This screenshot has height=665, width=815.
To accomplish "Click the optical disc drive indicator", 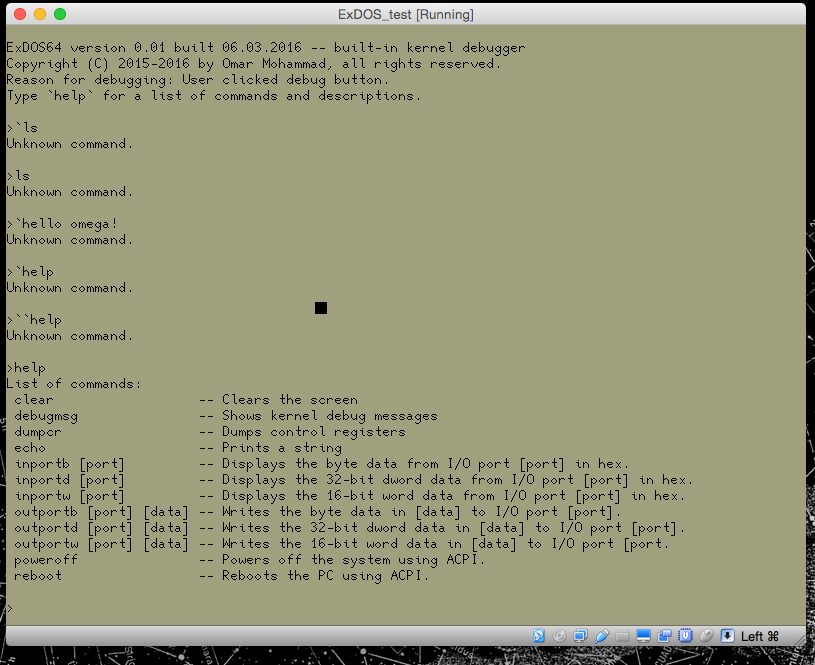I will (559, 635).
